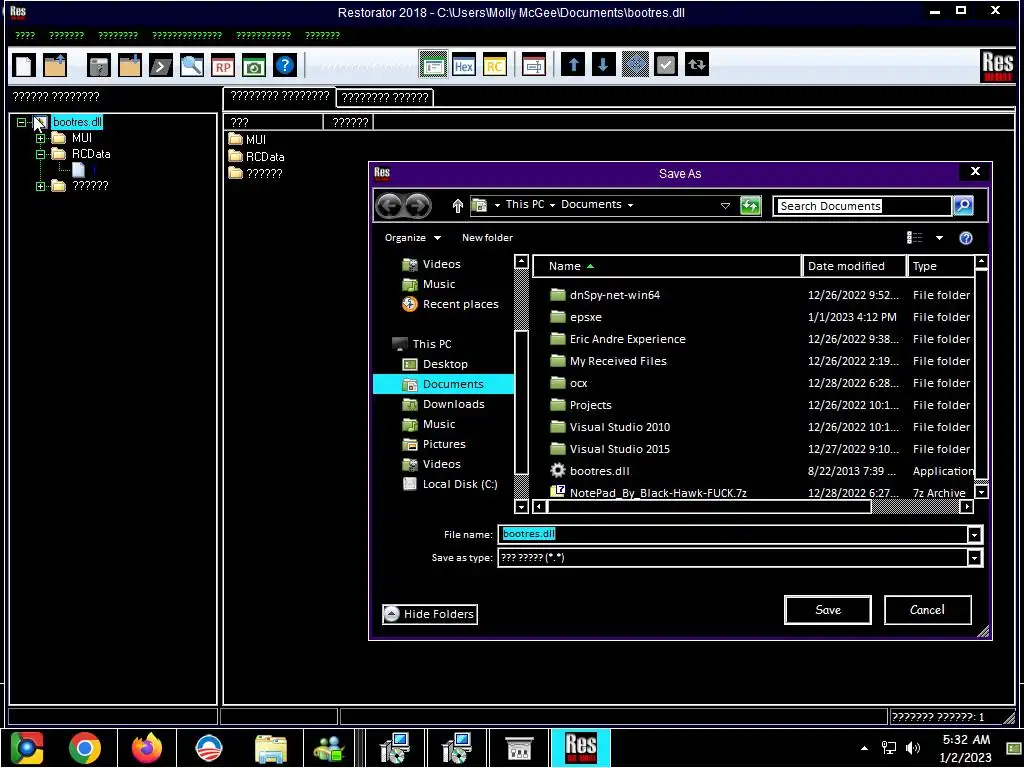Click the dialog edit mode toolbar icon
This screenshot has height=768, width=1024.
click(x=534, y=65)
